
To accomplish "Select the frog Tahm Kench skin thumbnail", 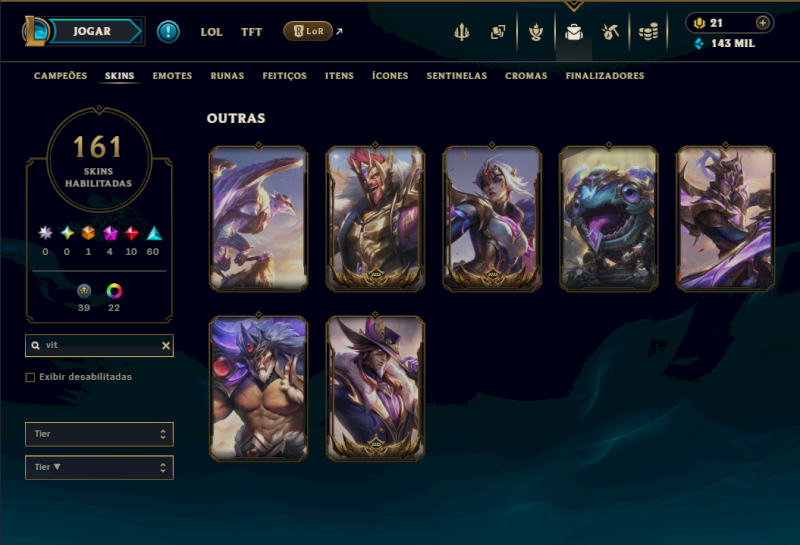I will click(x=609, y=218).
